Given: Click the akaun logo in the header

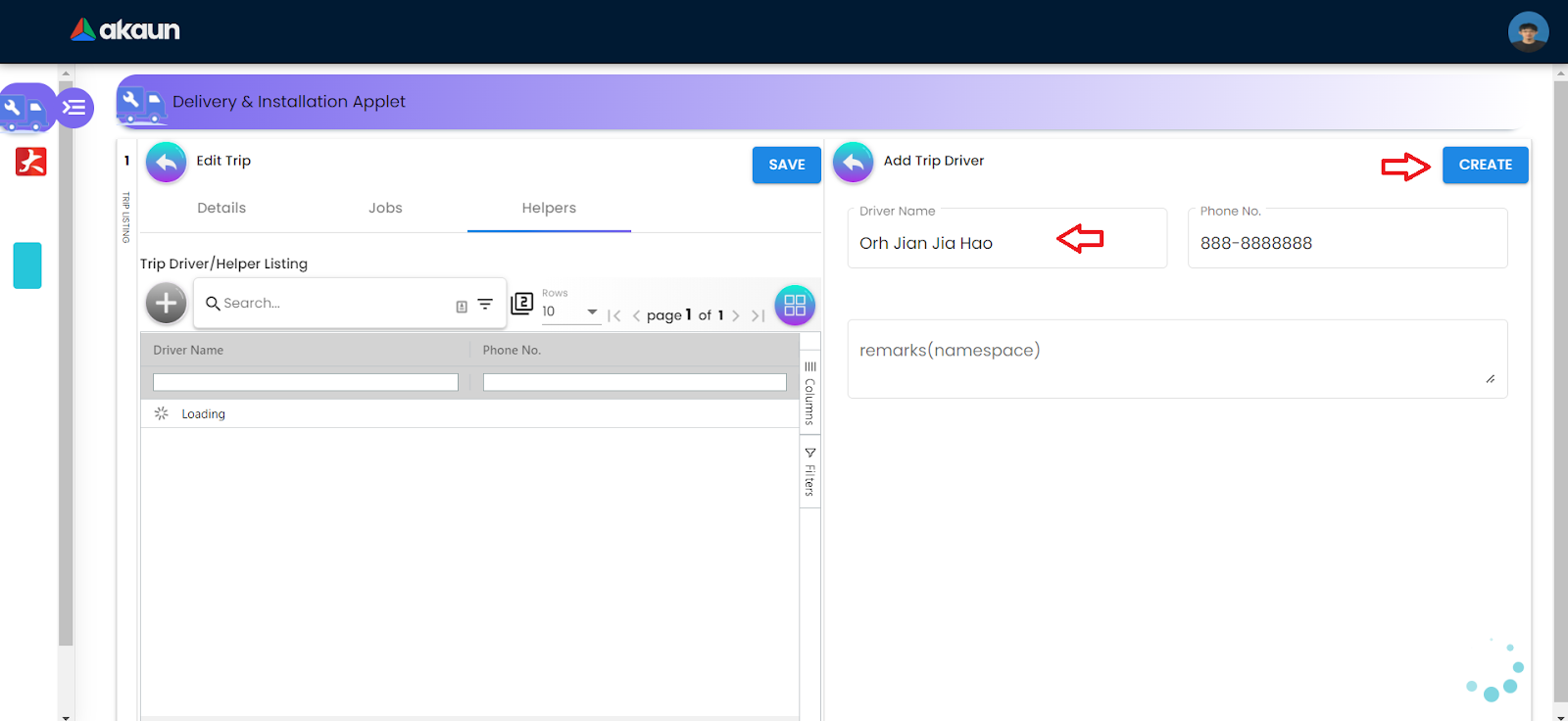Looking at the screenshot, I should click(x=125, y=30).
